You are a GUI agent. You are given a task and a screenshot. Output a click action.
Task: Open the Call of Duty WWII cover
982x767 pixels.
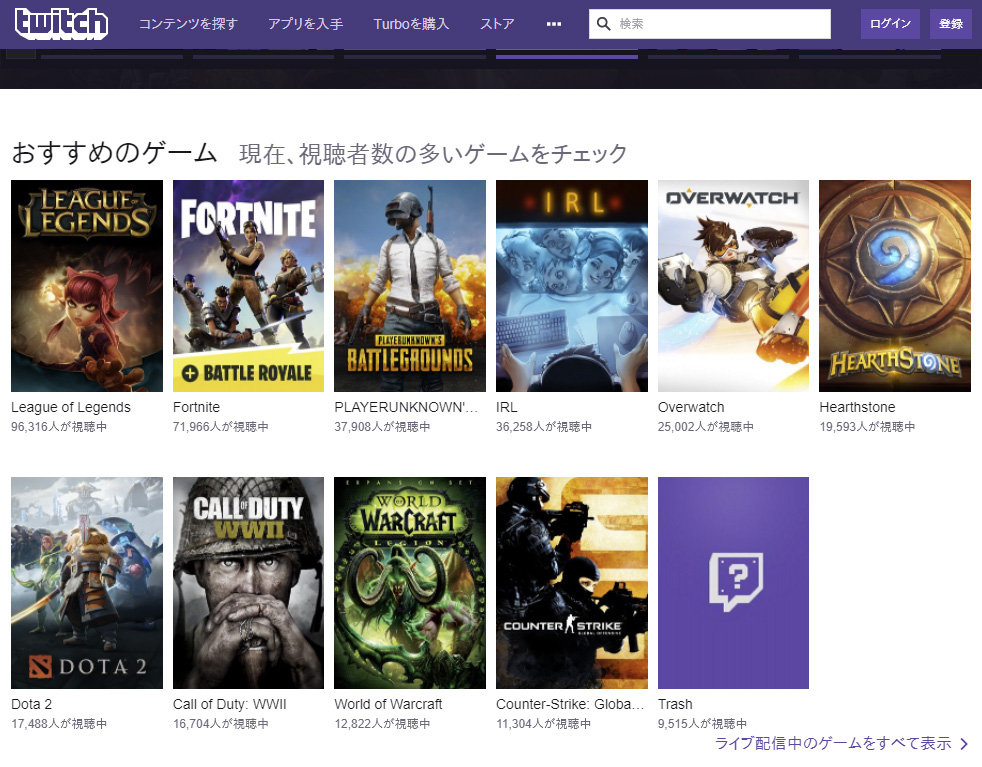249,583
